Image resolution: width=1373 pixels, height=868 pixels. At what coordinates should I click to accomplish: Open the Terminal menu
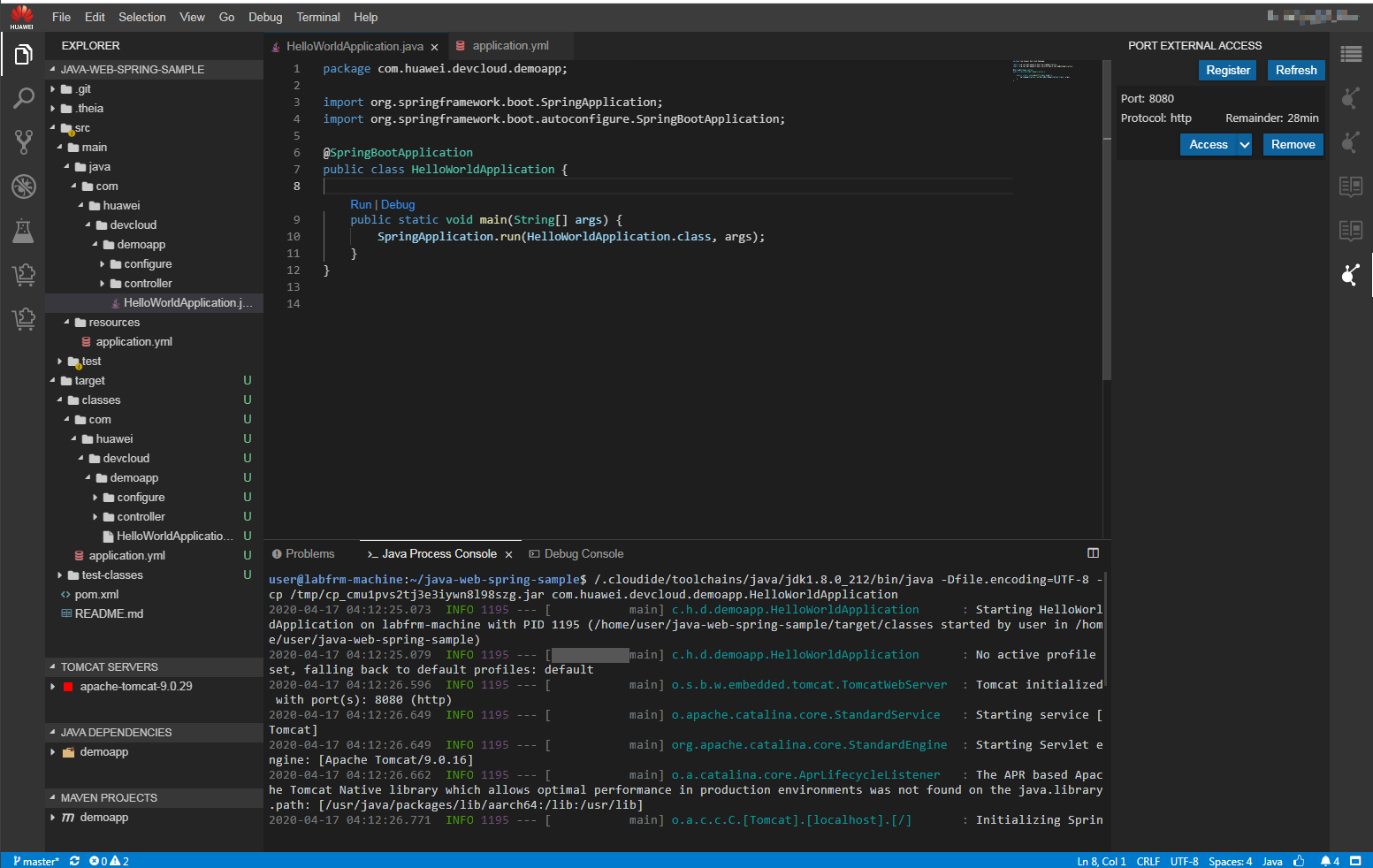click(x=317, y=17)
